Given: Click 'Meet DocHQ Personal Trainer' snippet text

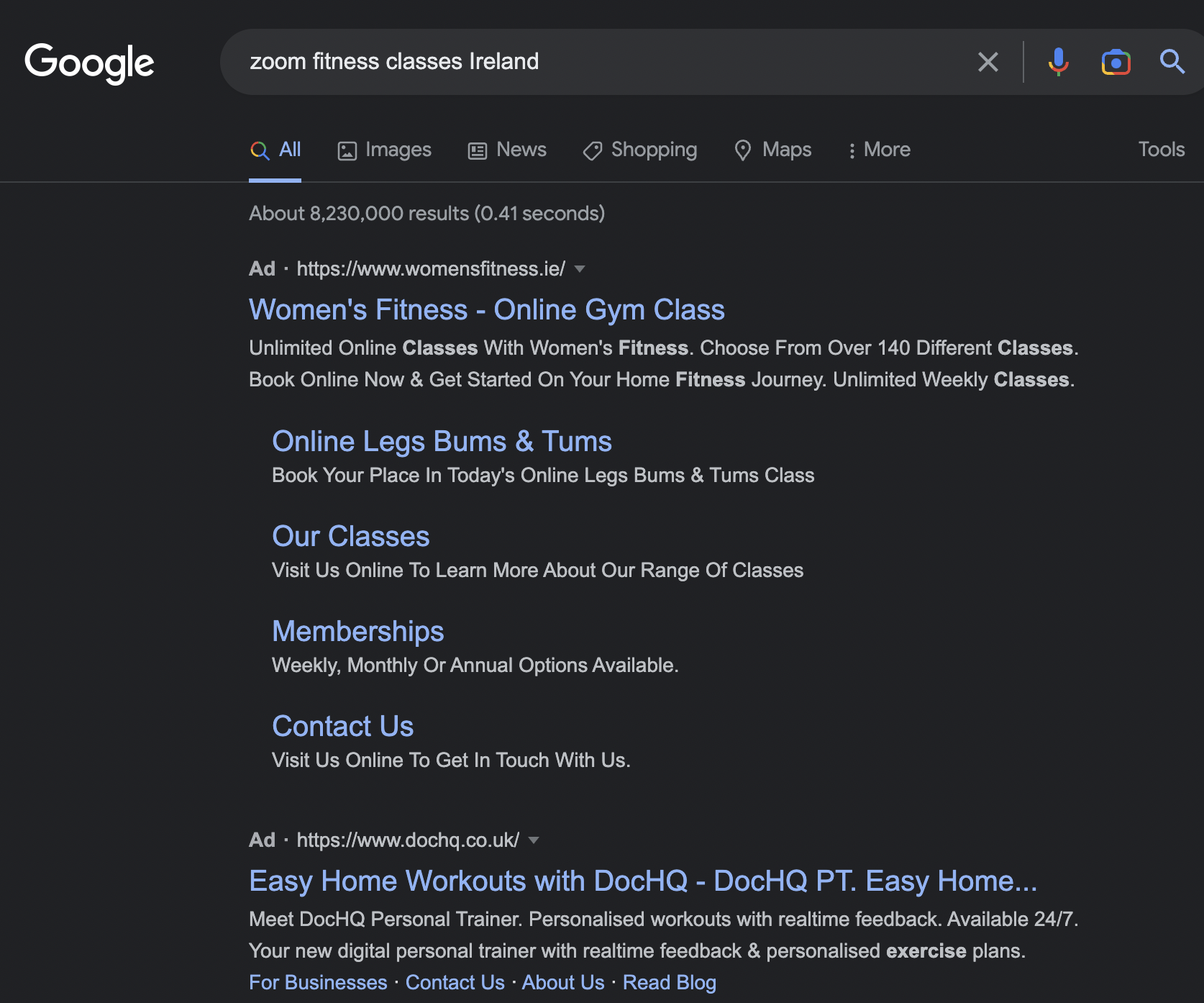Looking at the screenshot, I should tap(663, 935).
